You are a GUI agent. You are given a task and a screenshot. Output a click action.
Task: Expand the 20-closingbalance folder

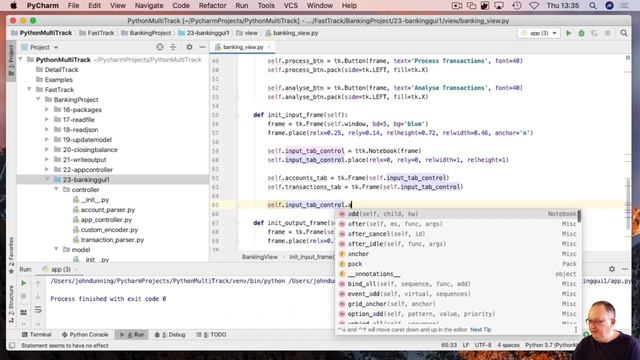coord(47,149)
